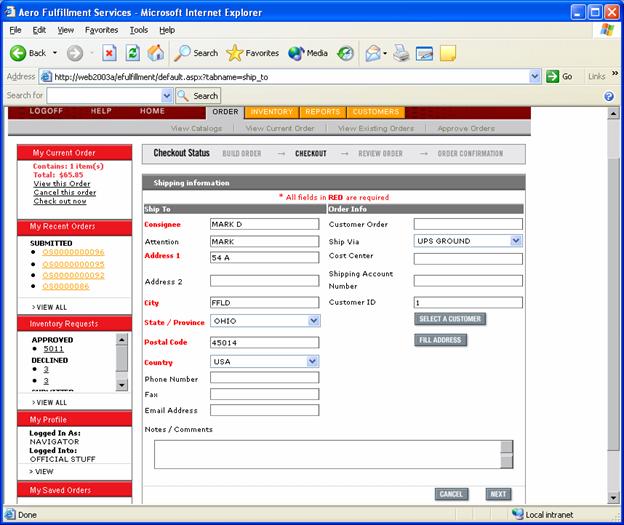
Task: Click the Stop loading icon
Action: [109, 53]
